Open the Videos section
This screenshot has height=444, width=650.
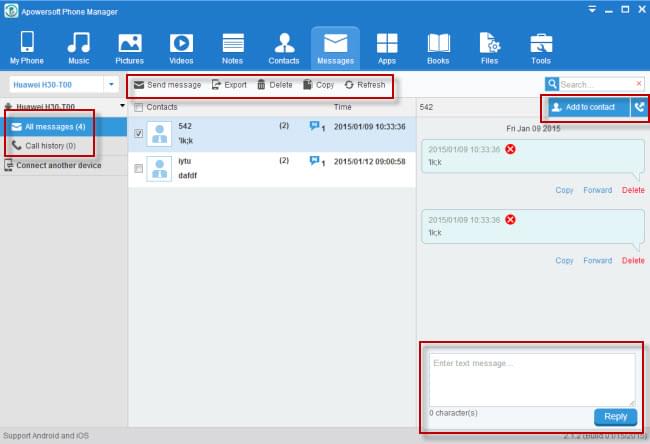(181, 48)
